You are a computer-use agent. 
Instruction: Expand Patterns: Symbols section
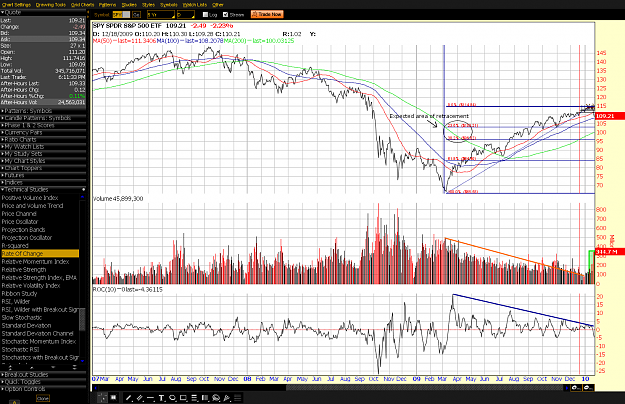(x=43, y=111)
